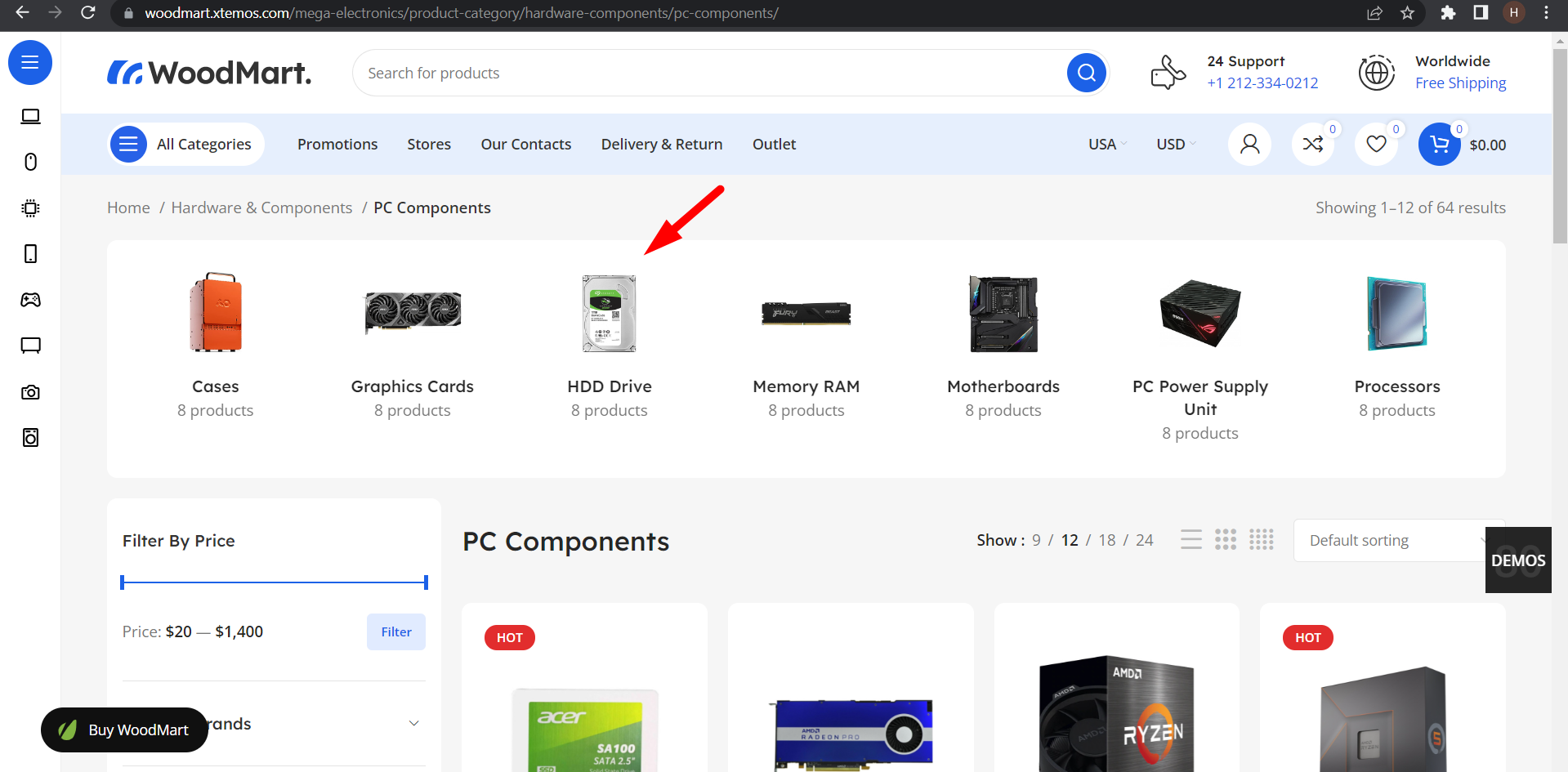This screenshot has height=772, width=1568.
Task: Select the washing machine icon in sidebar
Action: point(30,438)
